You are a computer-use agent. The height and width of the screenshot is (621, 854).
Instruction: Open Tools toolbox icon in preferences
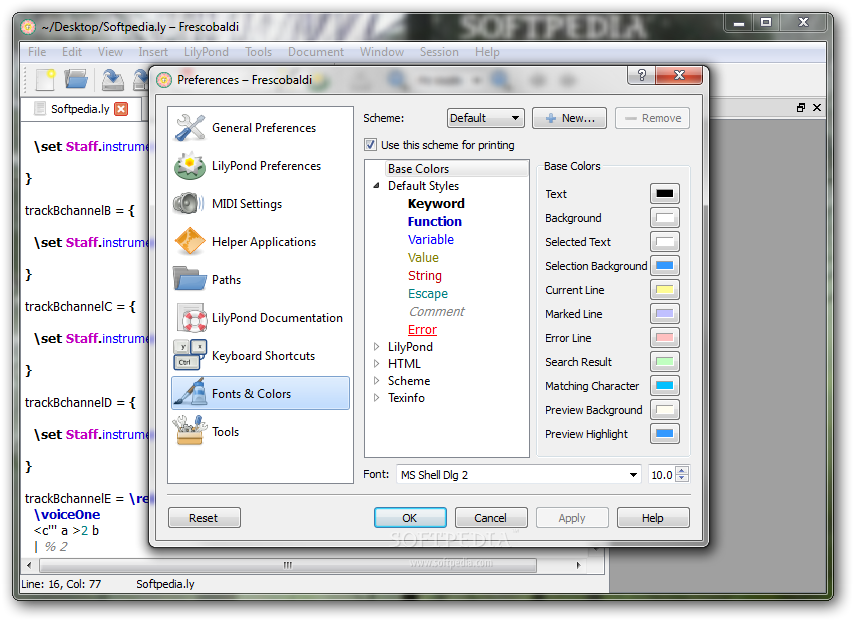(190, 431)
